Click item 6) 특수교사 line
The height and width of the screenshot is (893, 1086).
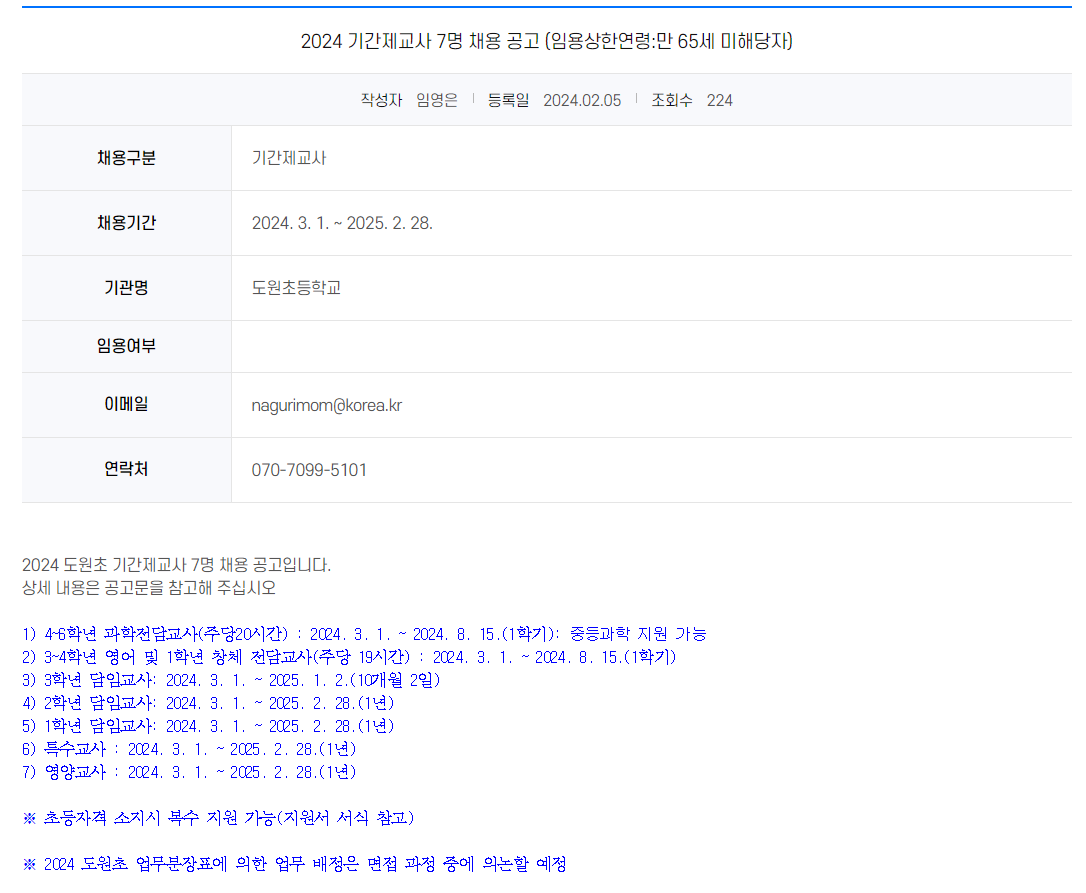pyautogui.click(x=189, y=749)
